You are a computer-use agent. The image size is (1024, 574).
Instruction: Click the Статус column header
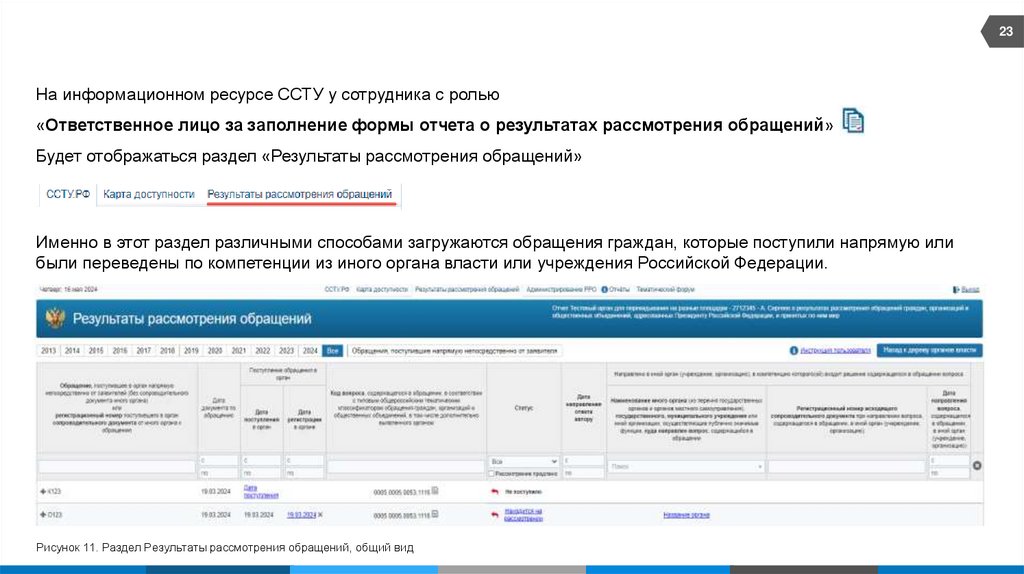coord(523,407)
